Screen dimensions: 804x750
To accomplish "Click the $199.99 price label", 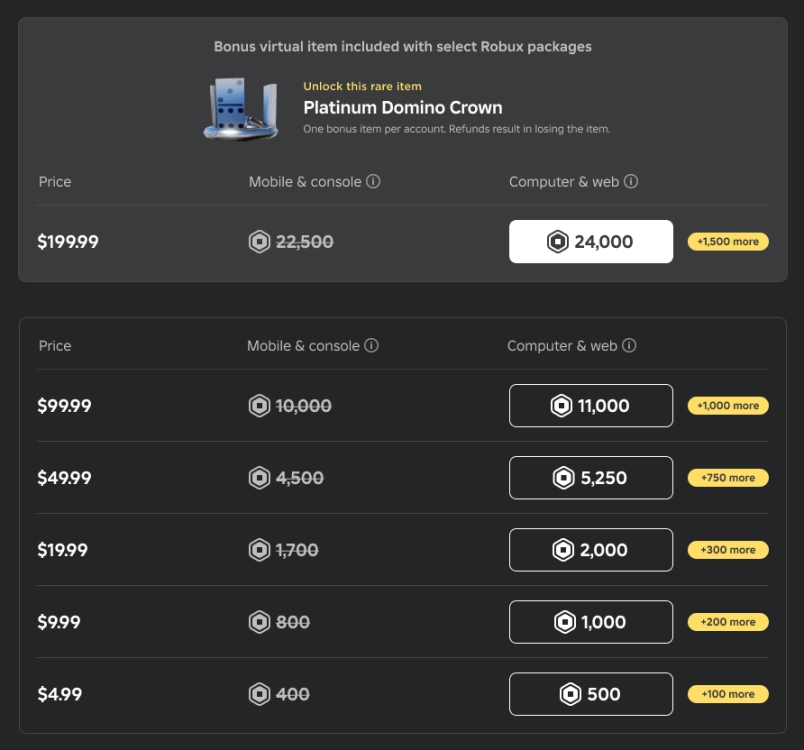I will pyautogui.click(x=67, y=241).
